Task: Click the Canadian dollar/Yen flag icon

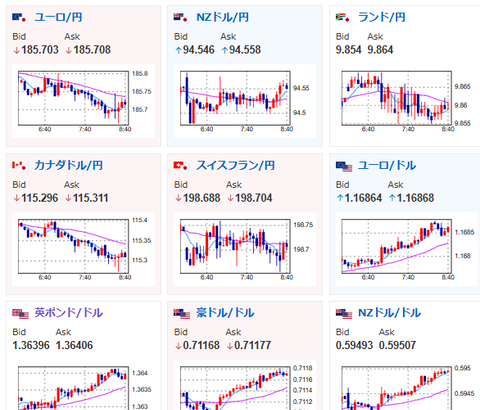Action: [19, 165]
